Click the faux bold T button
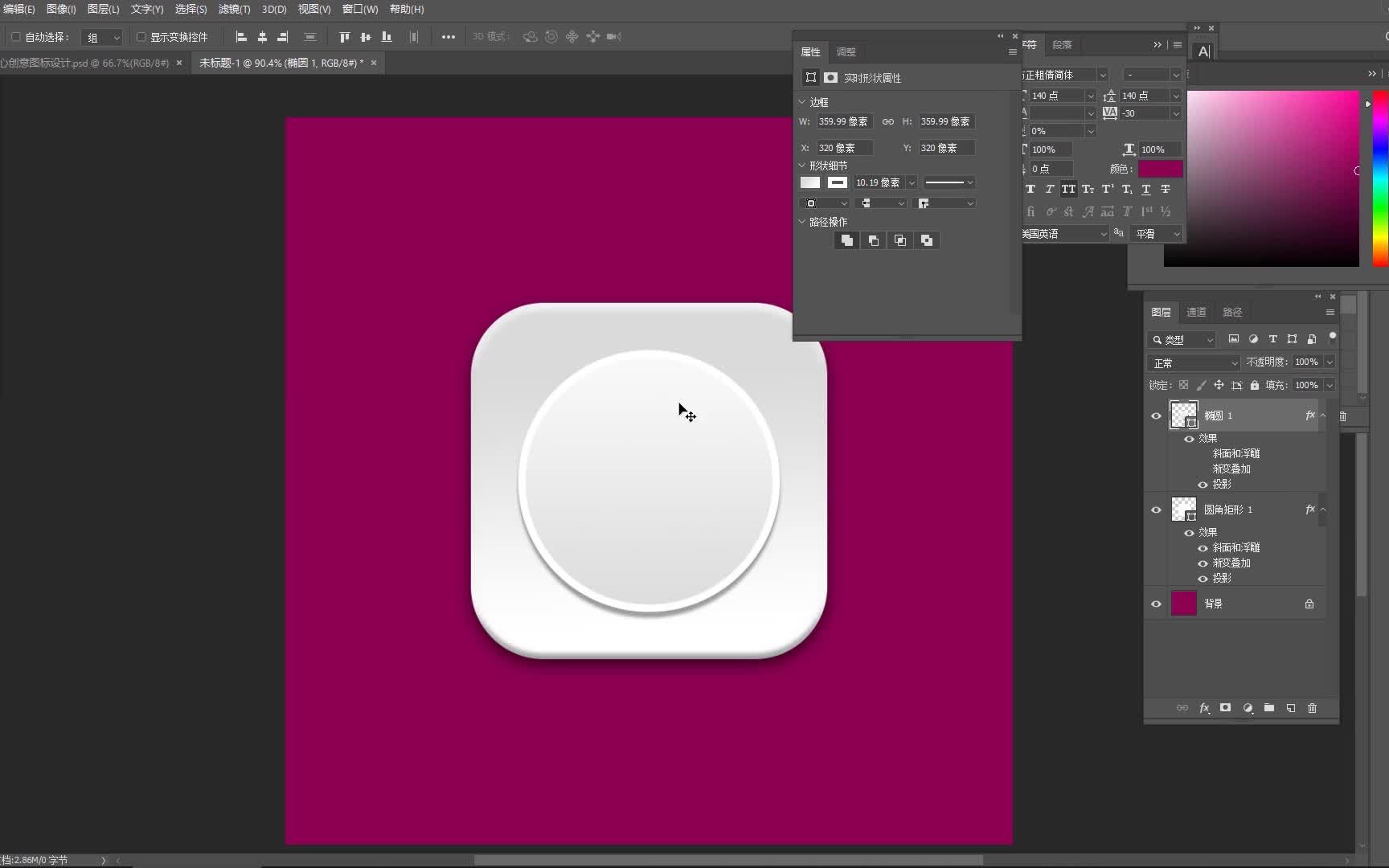 coord(1030,189)
